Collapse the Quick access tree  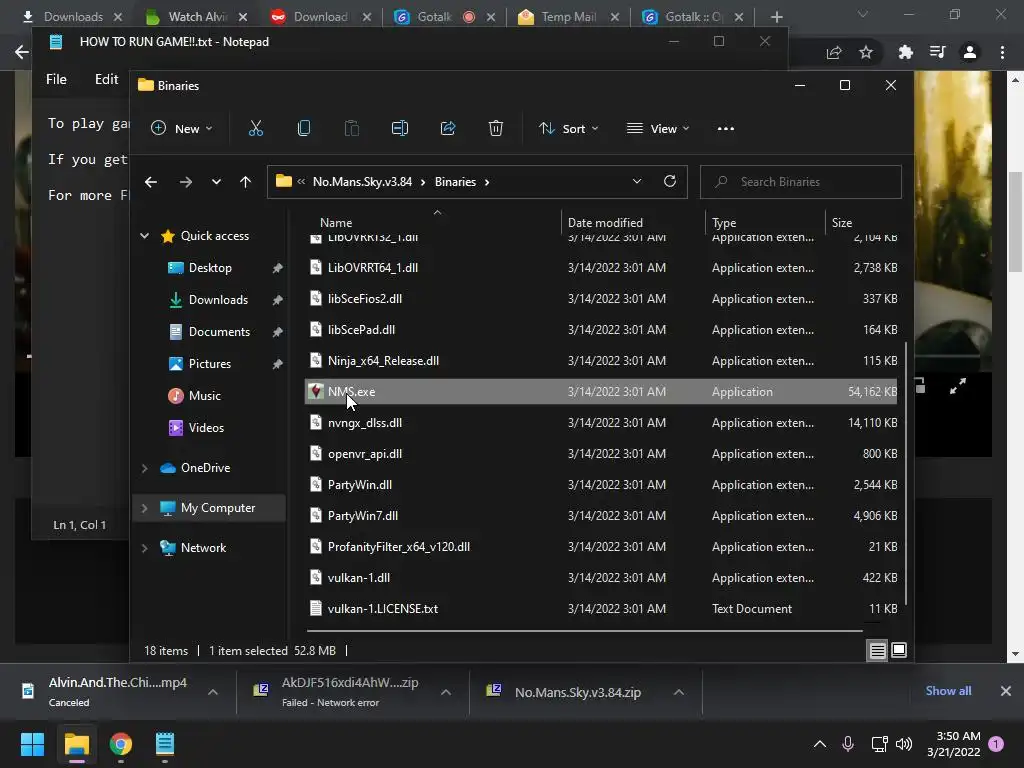coord(144,236)
